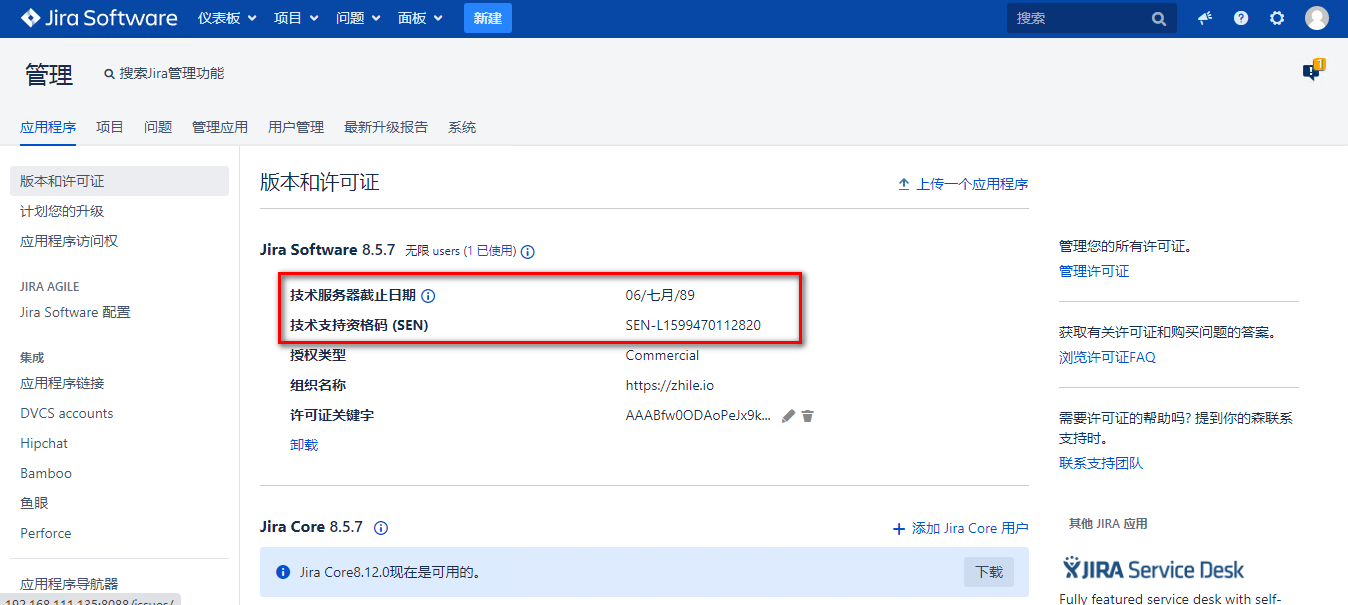Edit the license key with pencil icon
This screenshot has height=605, width=1348.
point(786,415)
